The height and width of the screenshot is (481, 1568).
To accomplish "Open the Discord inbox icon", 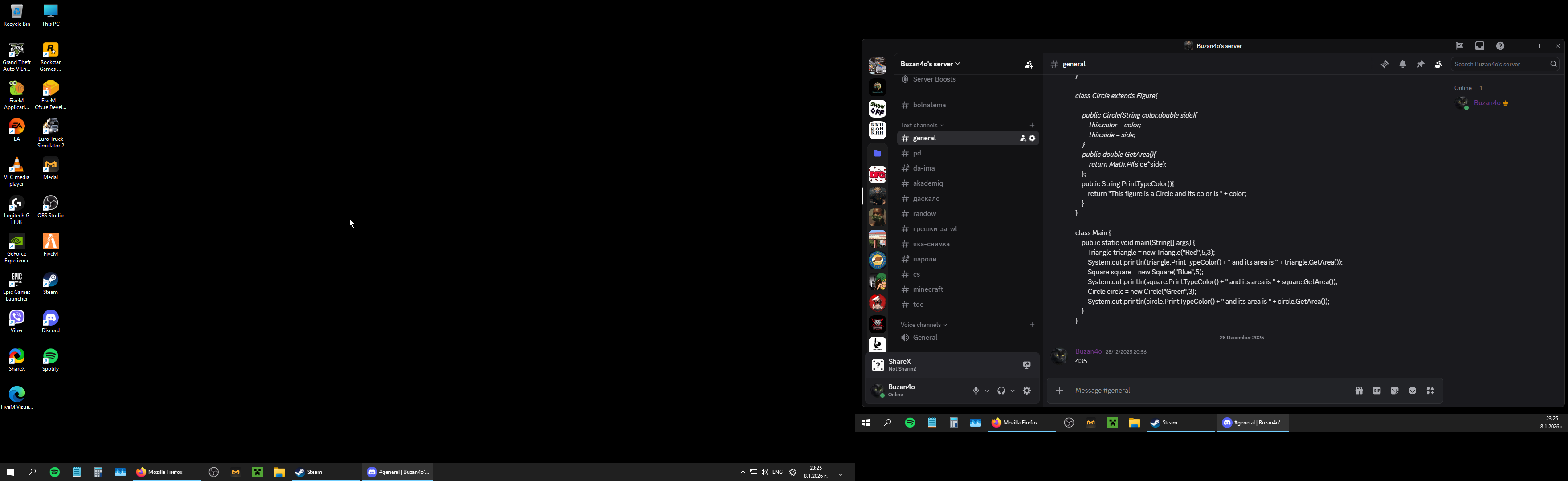I will (x=1480, y=46).
